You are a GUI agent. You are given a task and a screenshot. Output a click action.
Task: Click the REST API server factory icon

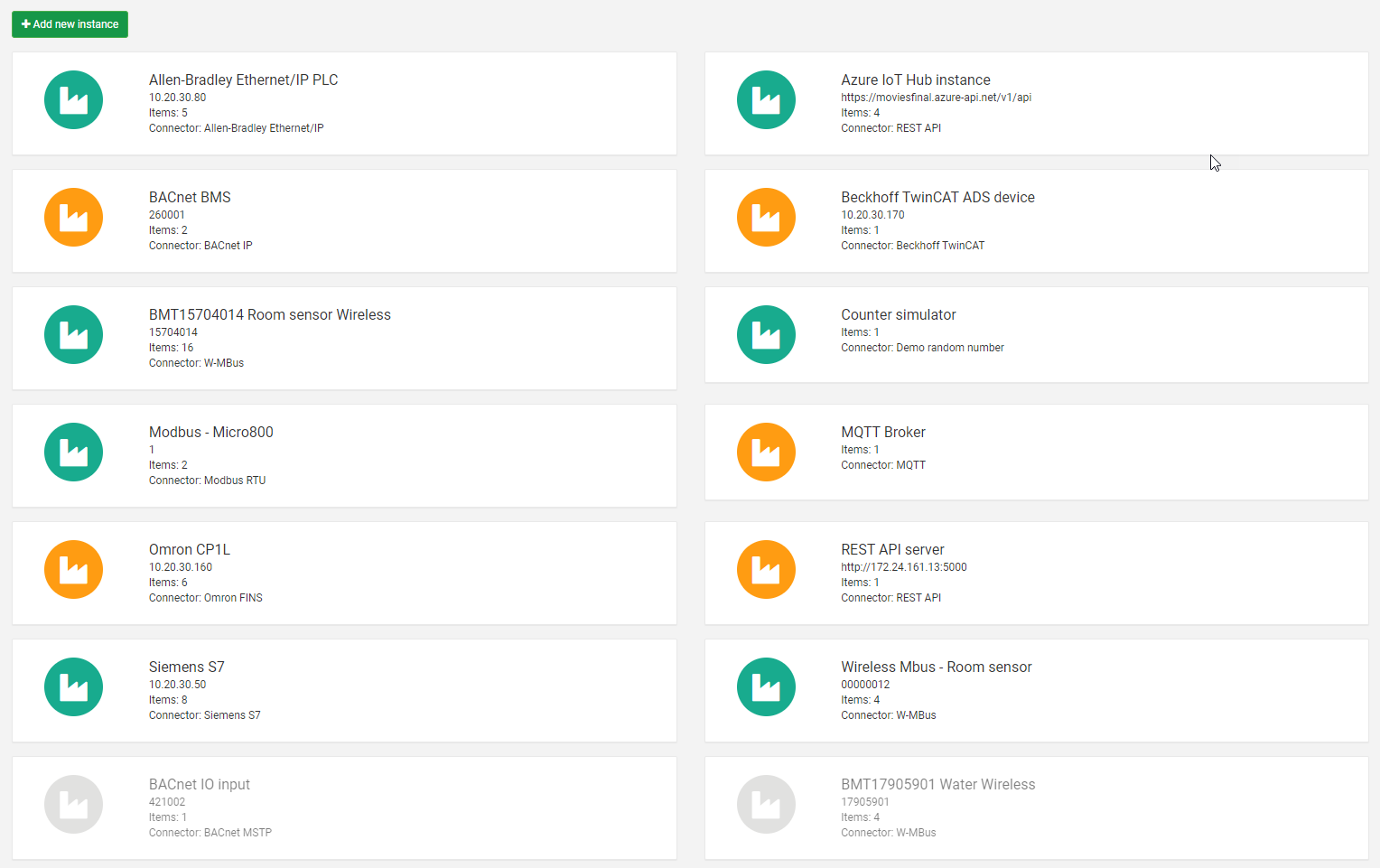pyautogui.click(x=766, y=569)
